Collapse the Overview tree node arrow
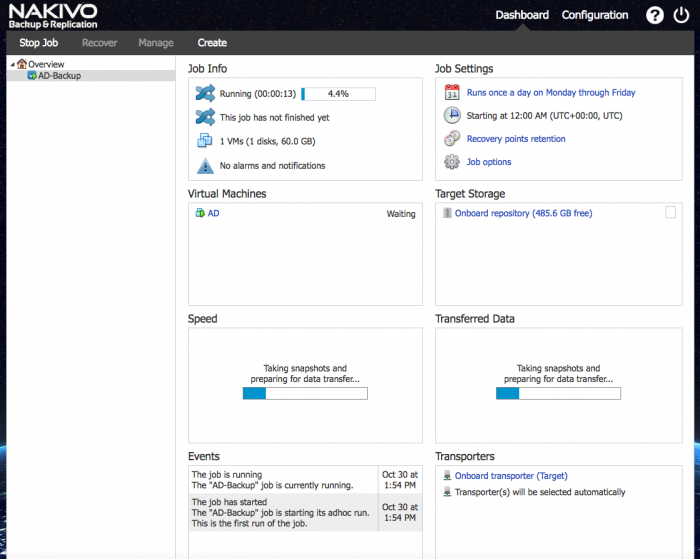 (x=12, y=64)
